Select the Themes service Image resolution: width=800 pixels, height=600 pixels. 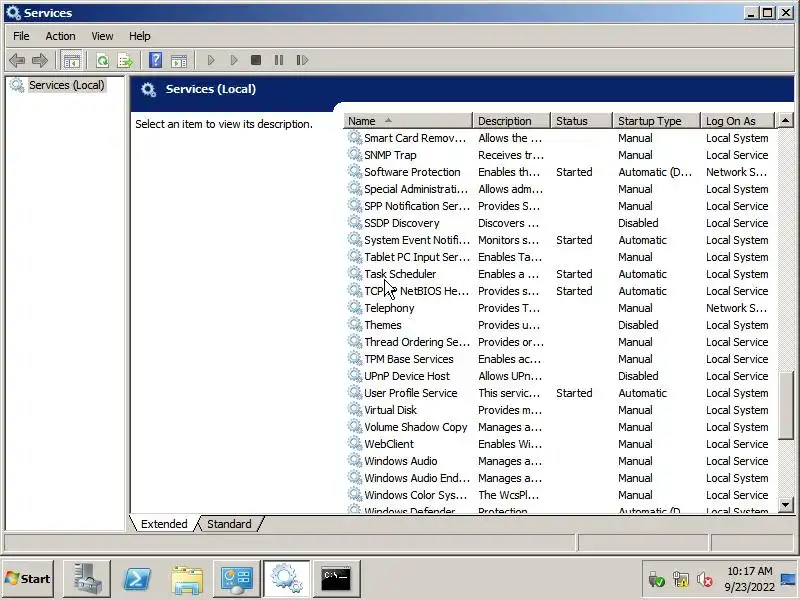(x=558, y=325)
